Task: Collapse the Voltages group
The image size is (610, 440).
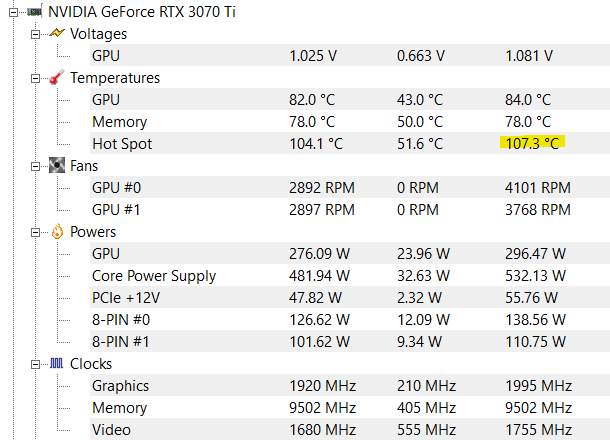Action: pyautogui.click(x=35, y=34)
